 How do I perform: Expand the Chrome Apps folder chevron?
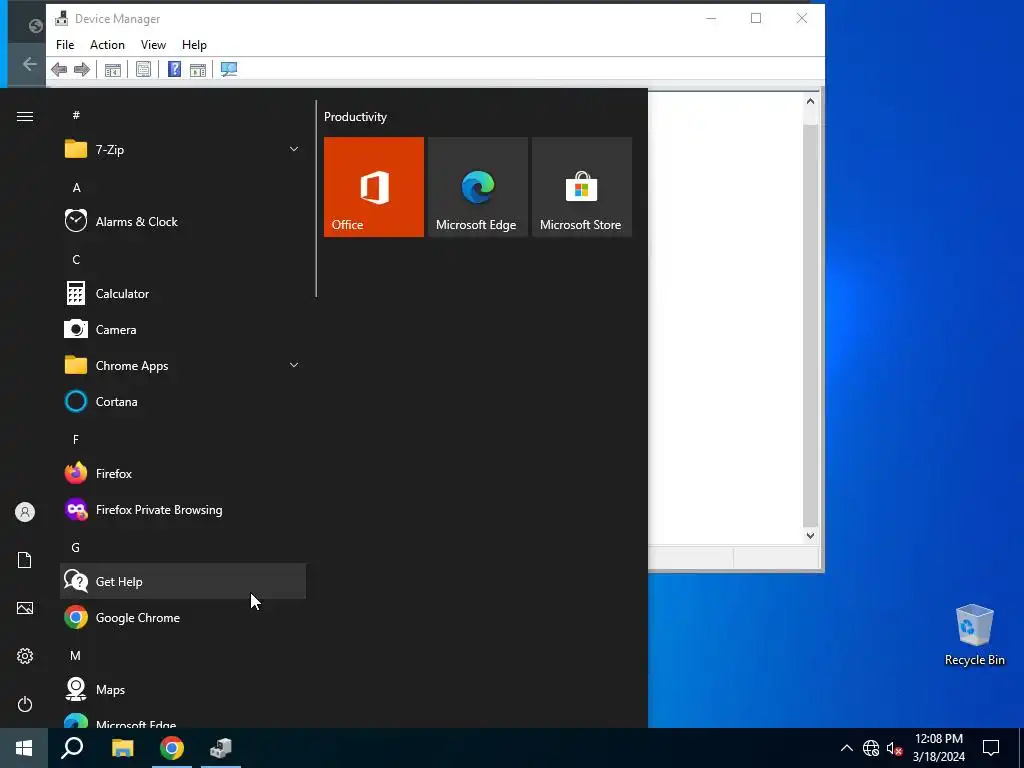pyautogui.click(x=294, y=365)
